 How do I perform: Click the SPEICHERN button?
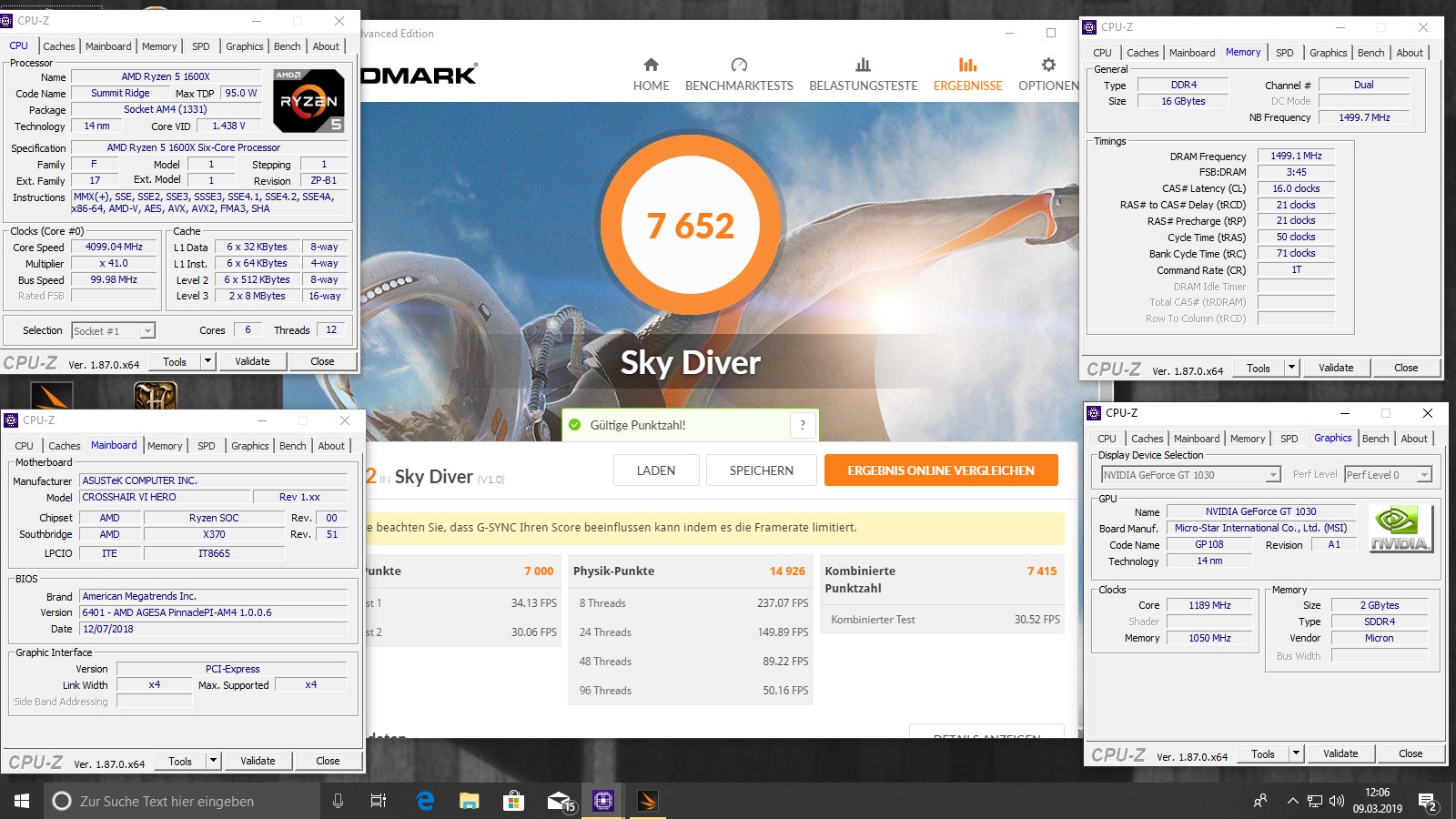coord(762,470)
